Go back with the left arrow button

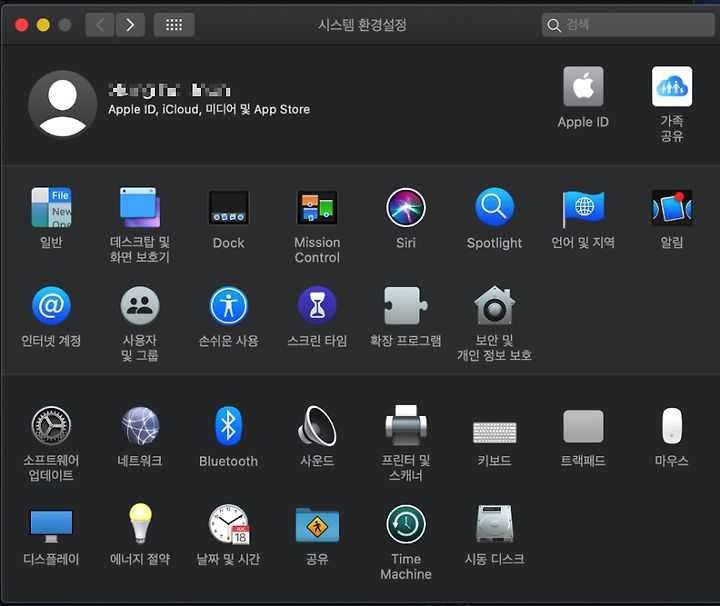coord(100,25)
